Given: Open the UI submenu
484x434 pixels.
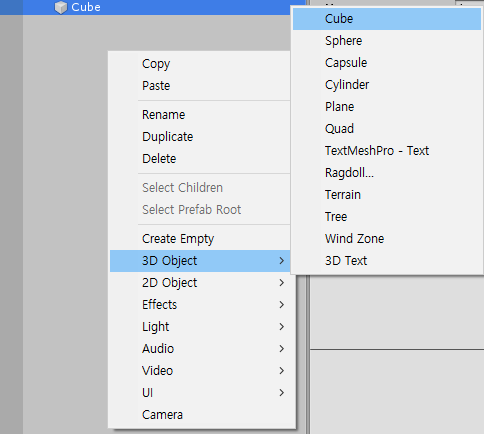Looking at the screenshot, I should (202, 393).
